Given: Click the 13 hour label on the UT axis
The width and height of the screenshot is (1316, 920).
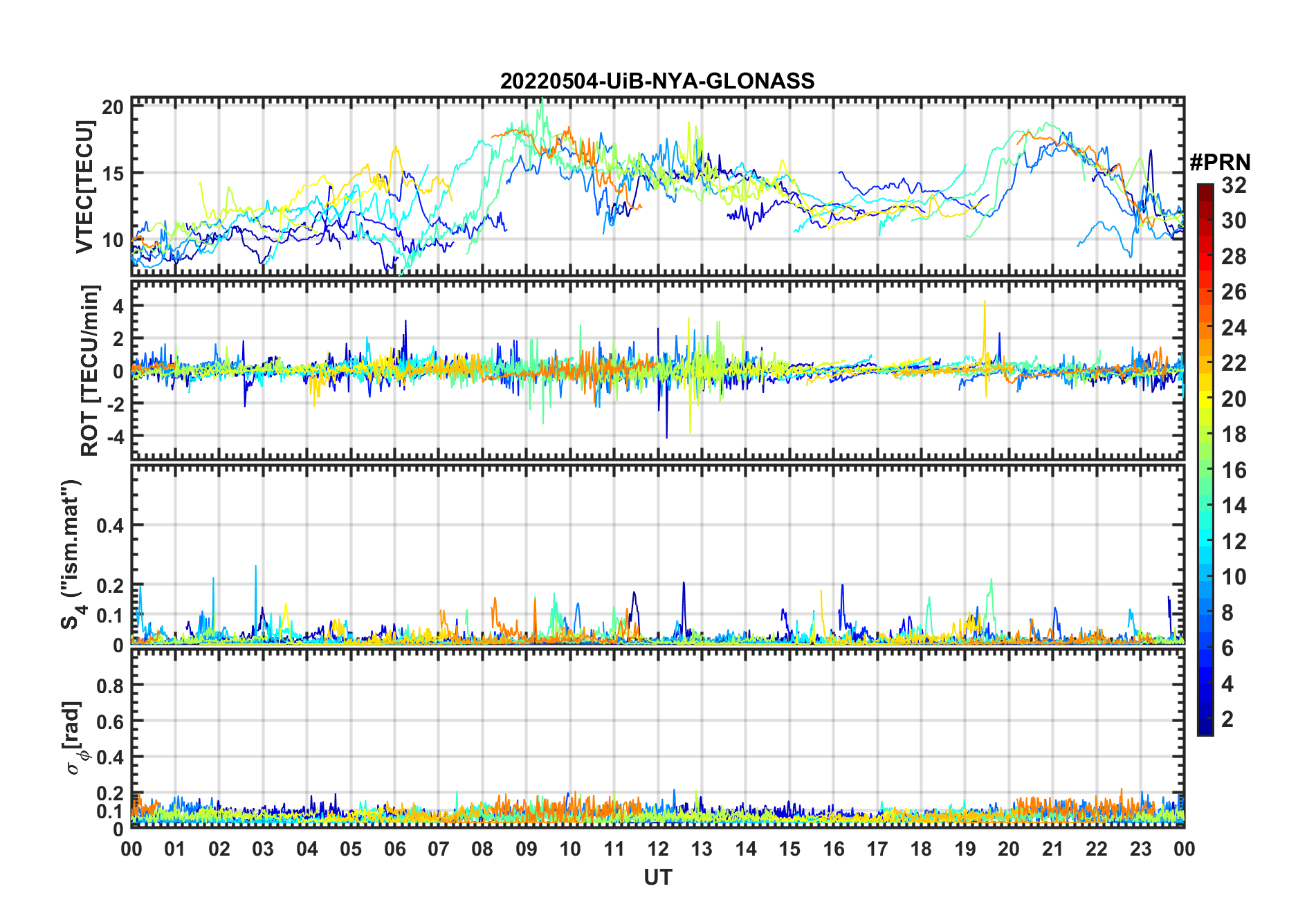Looking at the screenshot, I should click(x=702, y=849).
